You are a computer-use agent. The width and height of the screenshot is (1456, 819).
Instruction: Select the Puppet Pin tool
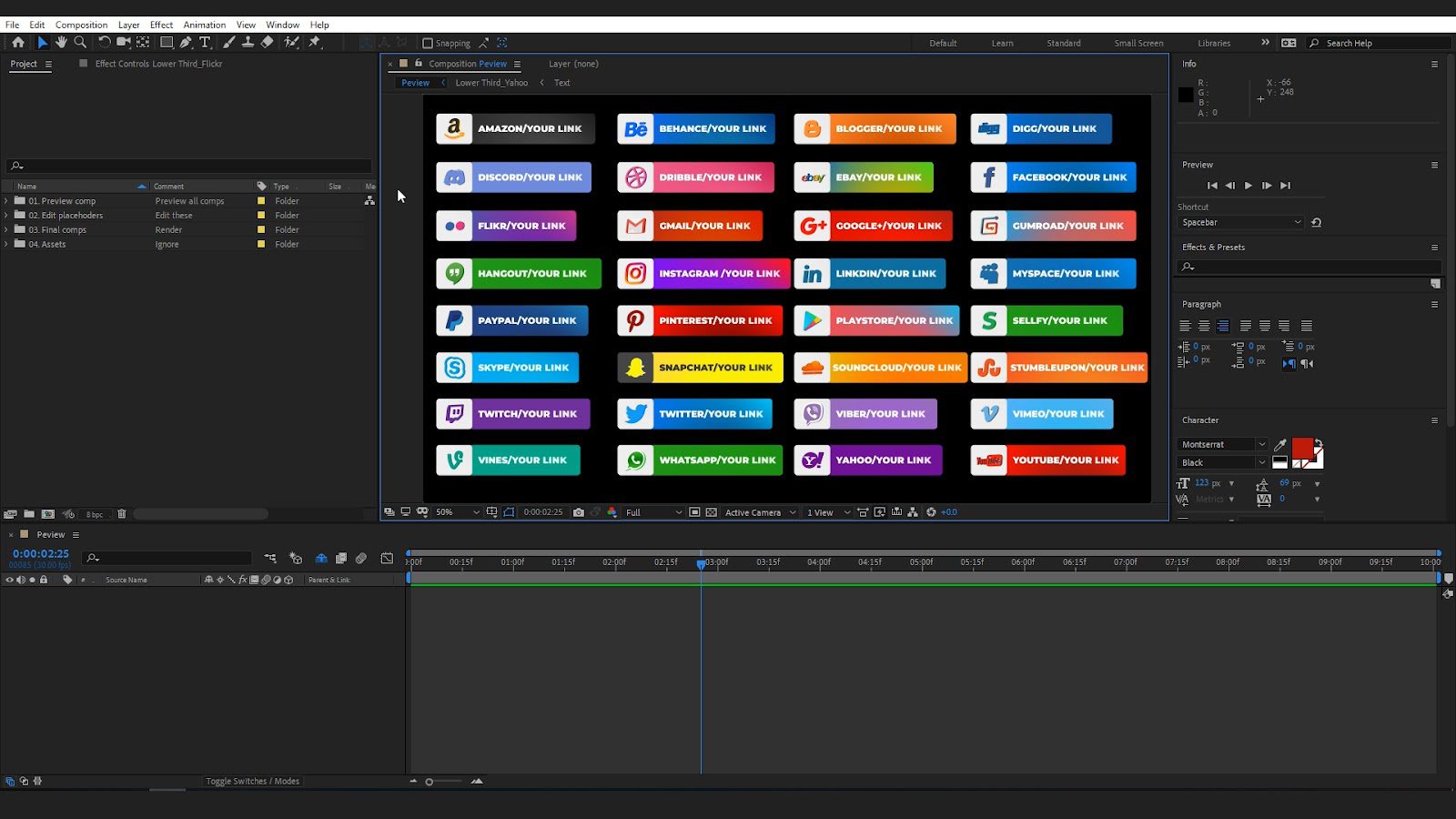tap(315, 43)
